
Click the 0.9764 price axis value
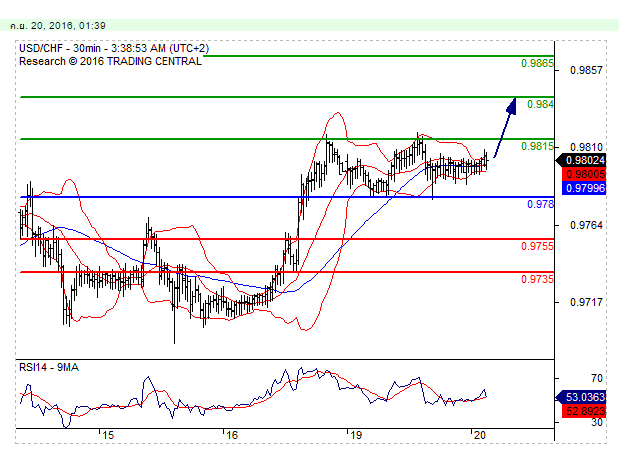pos(586,225)
